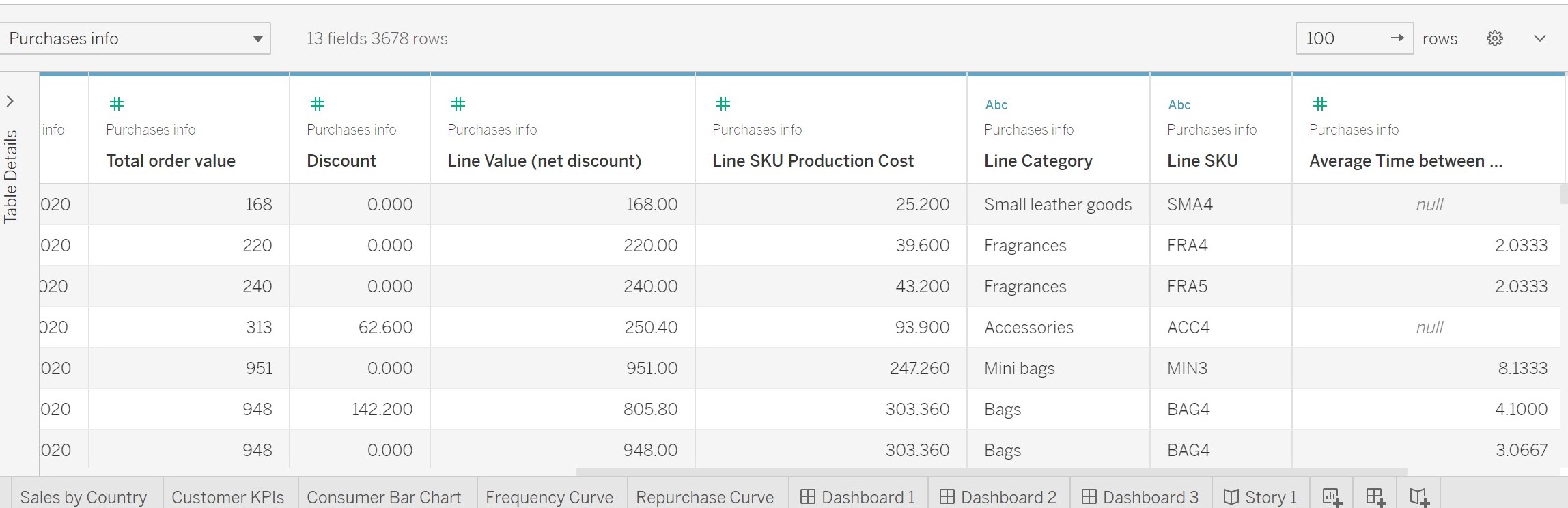Expand the Table Details side panel
The width and height of the screenshot is (1568, 508).
click(x=10, y=101)
